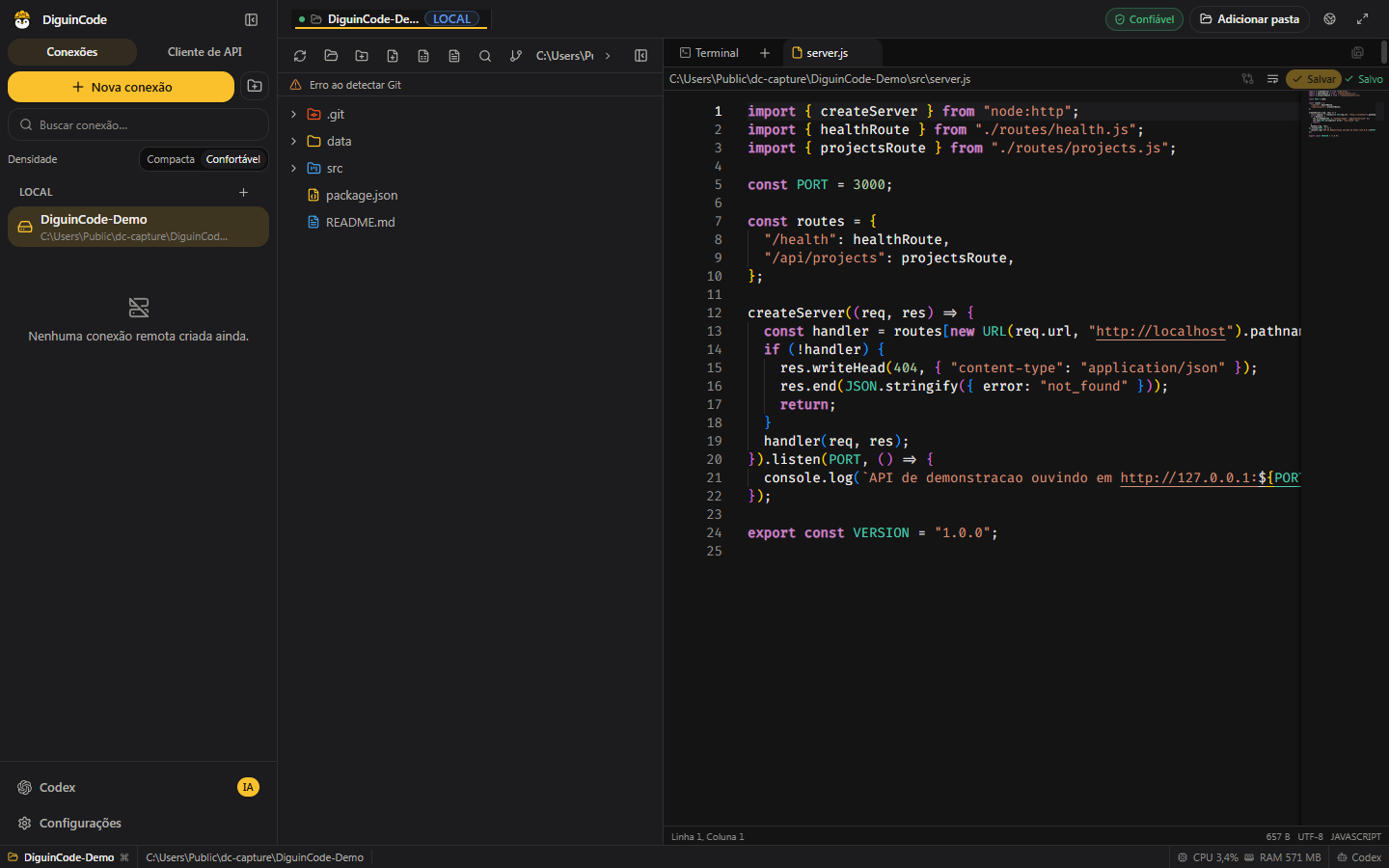
Task: Add a new tab with plus icon
Action: click(x=765, y=53)
